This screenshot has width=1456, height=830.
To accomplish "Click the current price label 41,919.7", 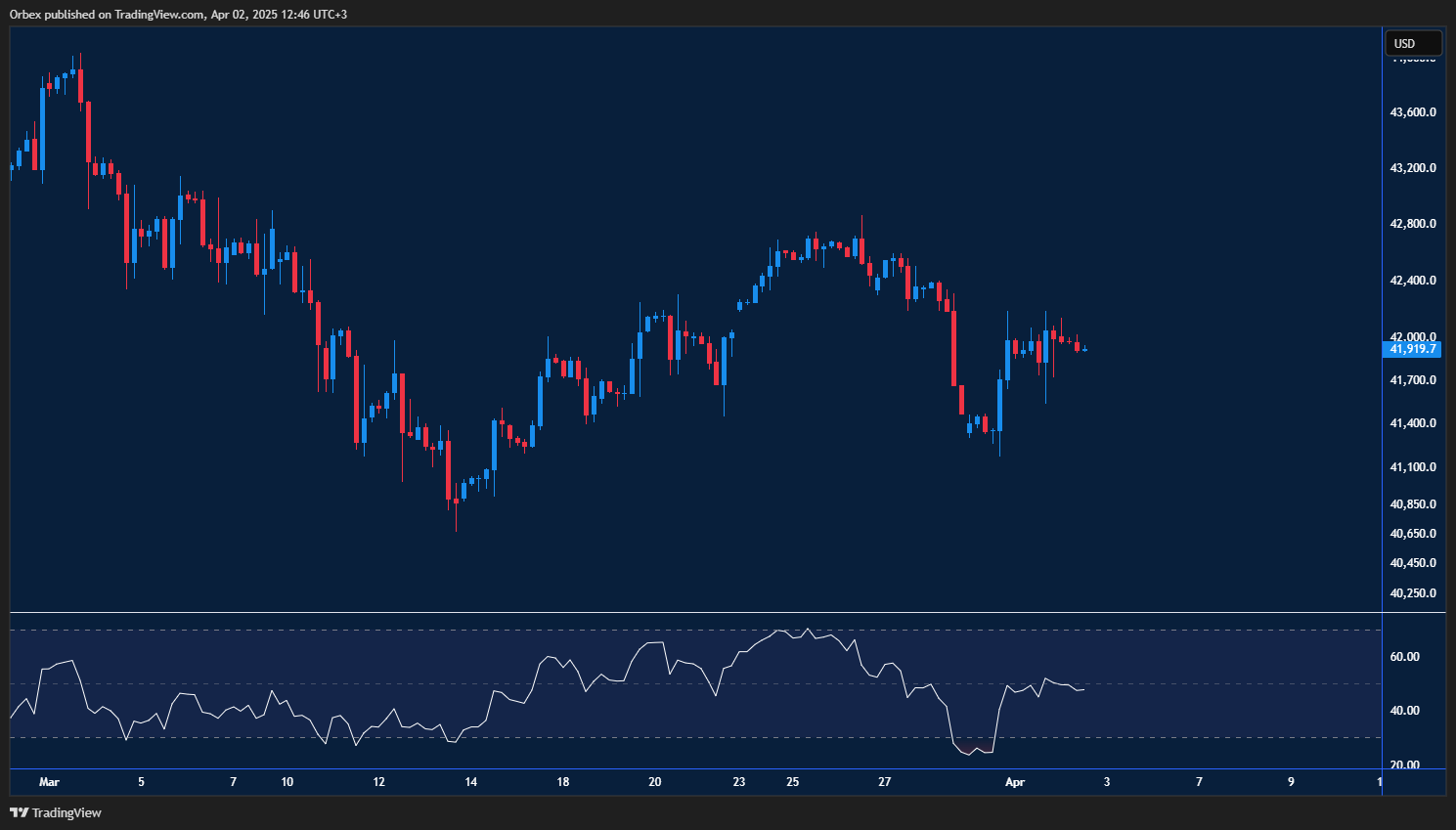I will [x=1411, y=349].
